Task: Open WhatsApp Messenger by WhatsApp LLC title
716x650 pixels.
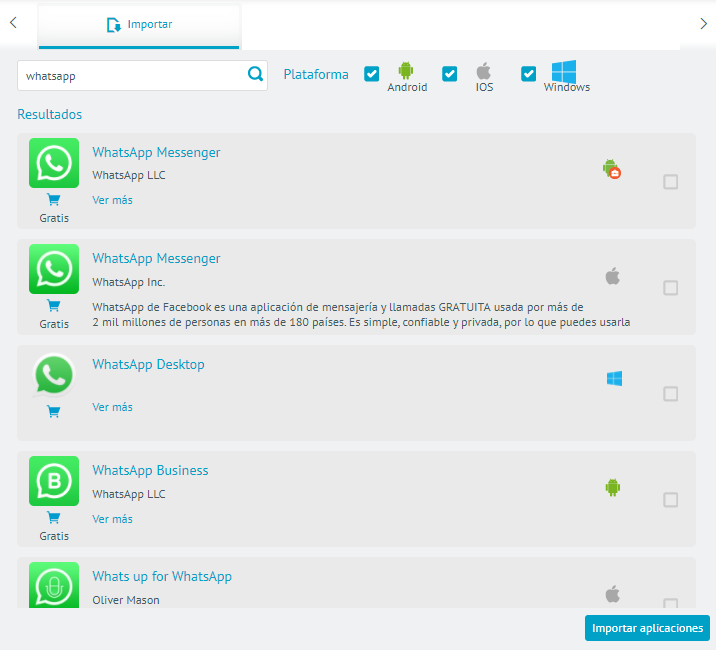Action: pos(156,152)
